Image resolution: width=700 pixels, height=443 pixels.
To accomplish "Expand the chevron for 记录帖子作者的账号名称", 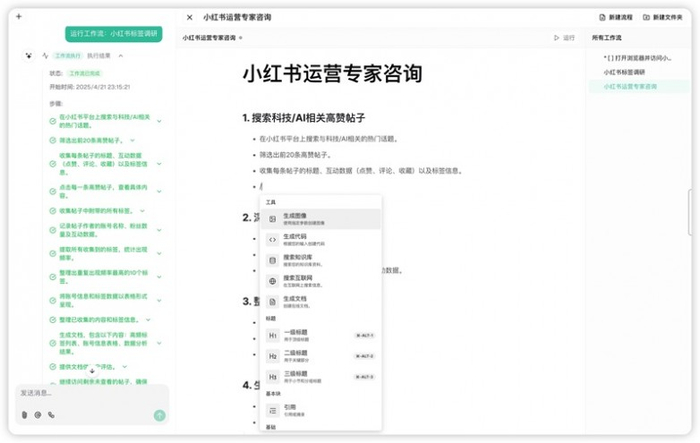I will (159, 230).
